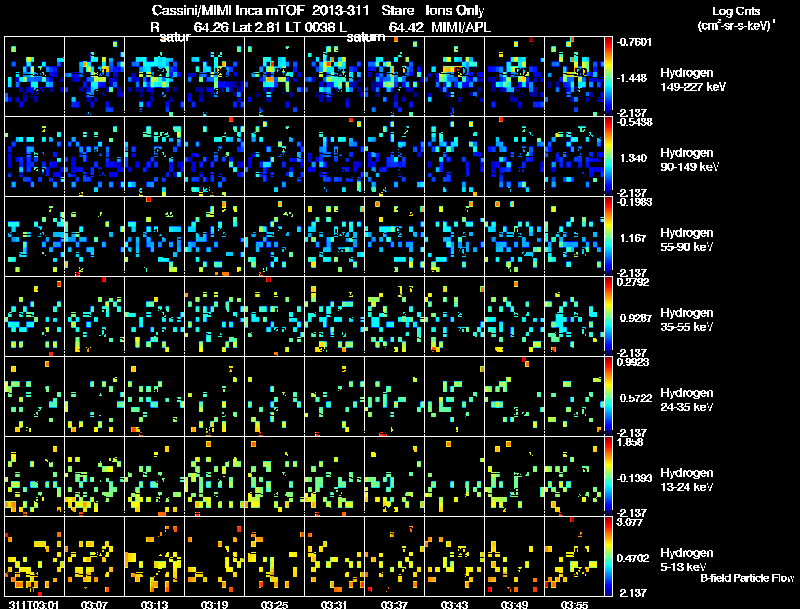Select first 149-227 keV panel at 311T03:01
Screen dimensions: 800x609
point(34,76)
